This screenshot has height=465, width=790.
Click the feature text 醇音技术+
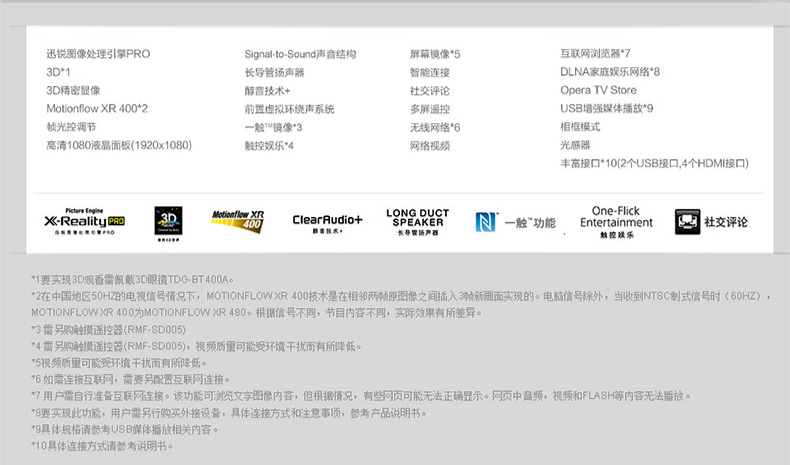click(x=268, y=91)
